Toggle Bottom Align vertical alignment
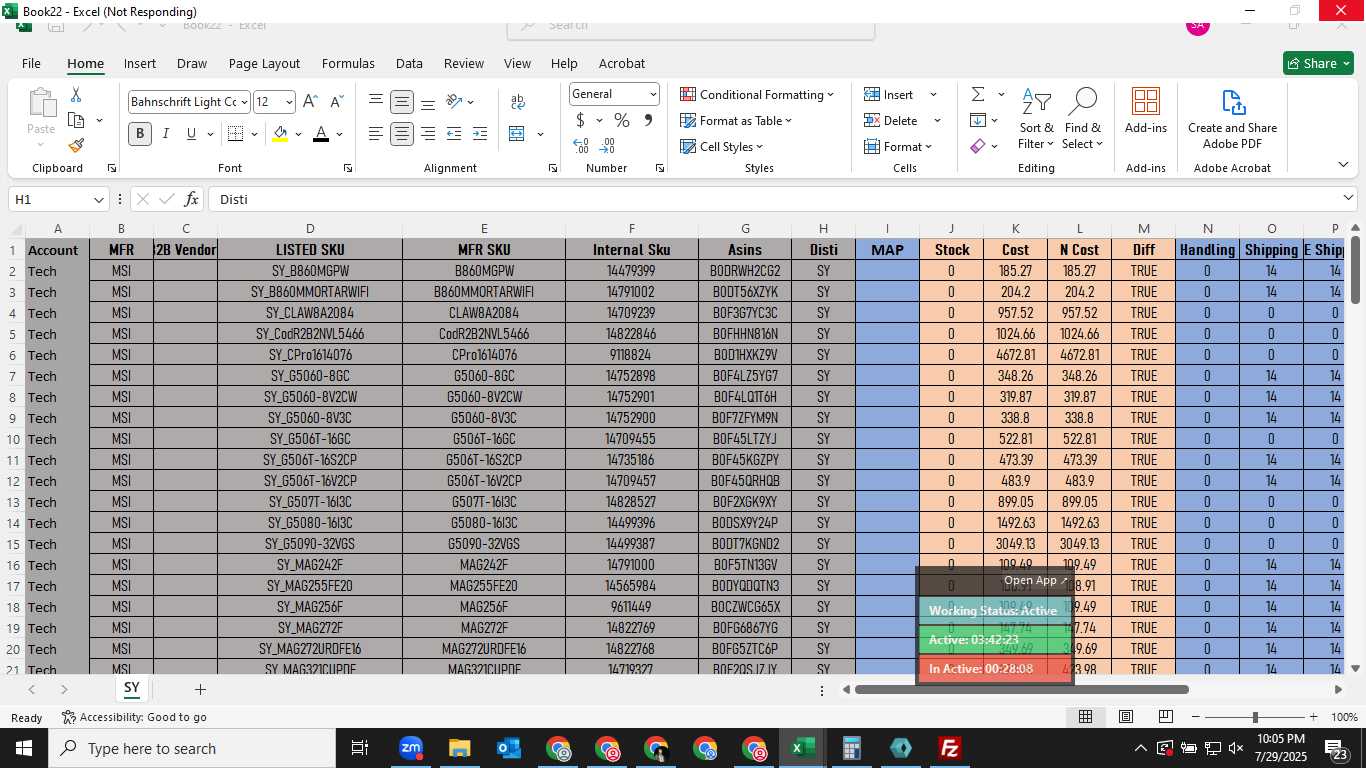The height and width of the screenshot is (768, 1366). tap(428, 102)
